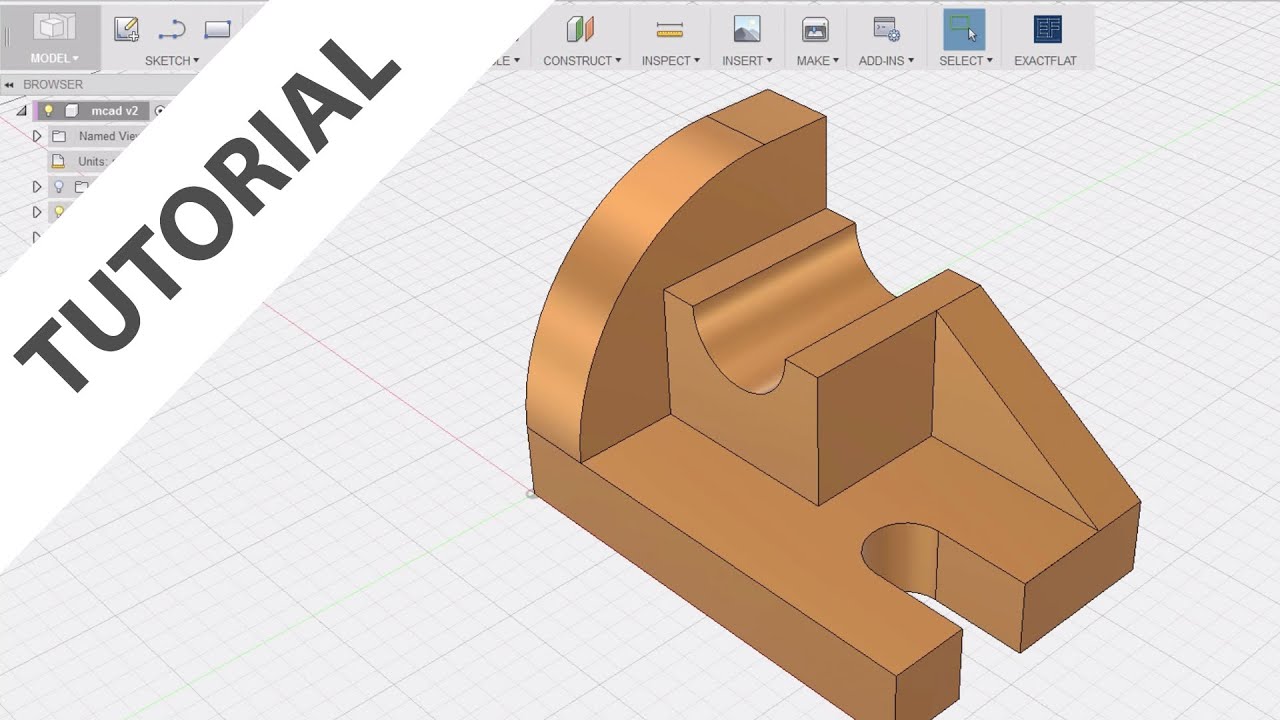Activate the Select tool icon

(964, 29)
